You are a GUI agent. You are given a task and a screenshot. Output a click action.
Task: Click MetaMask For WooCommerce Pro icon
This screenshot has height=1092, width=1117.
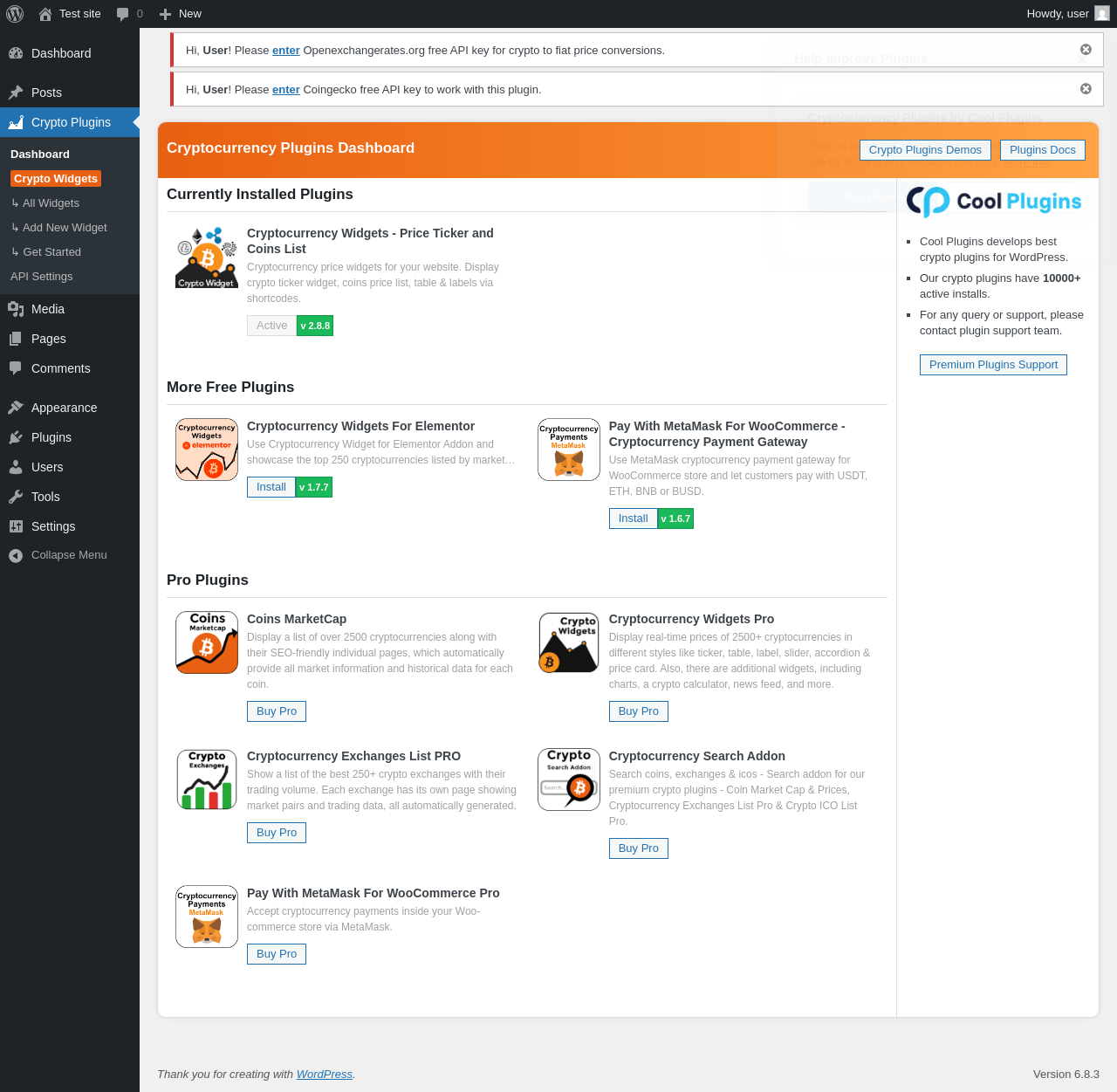point(207,917)
